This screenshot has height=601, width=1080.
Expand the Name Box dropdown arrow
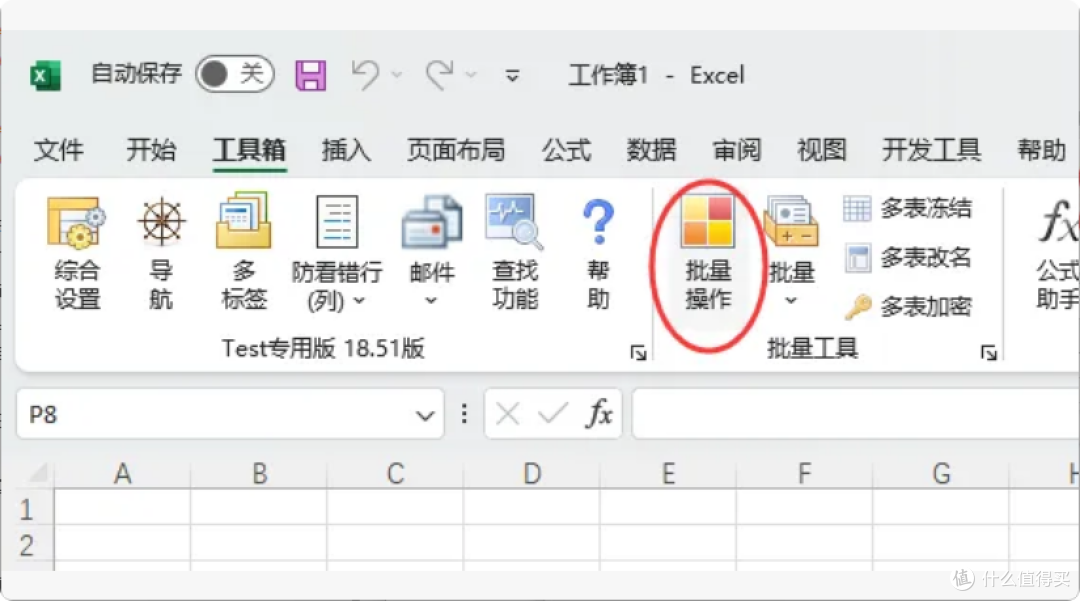[x=425, y=415]
